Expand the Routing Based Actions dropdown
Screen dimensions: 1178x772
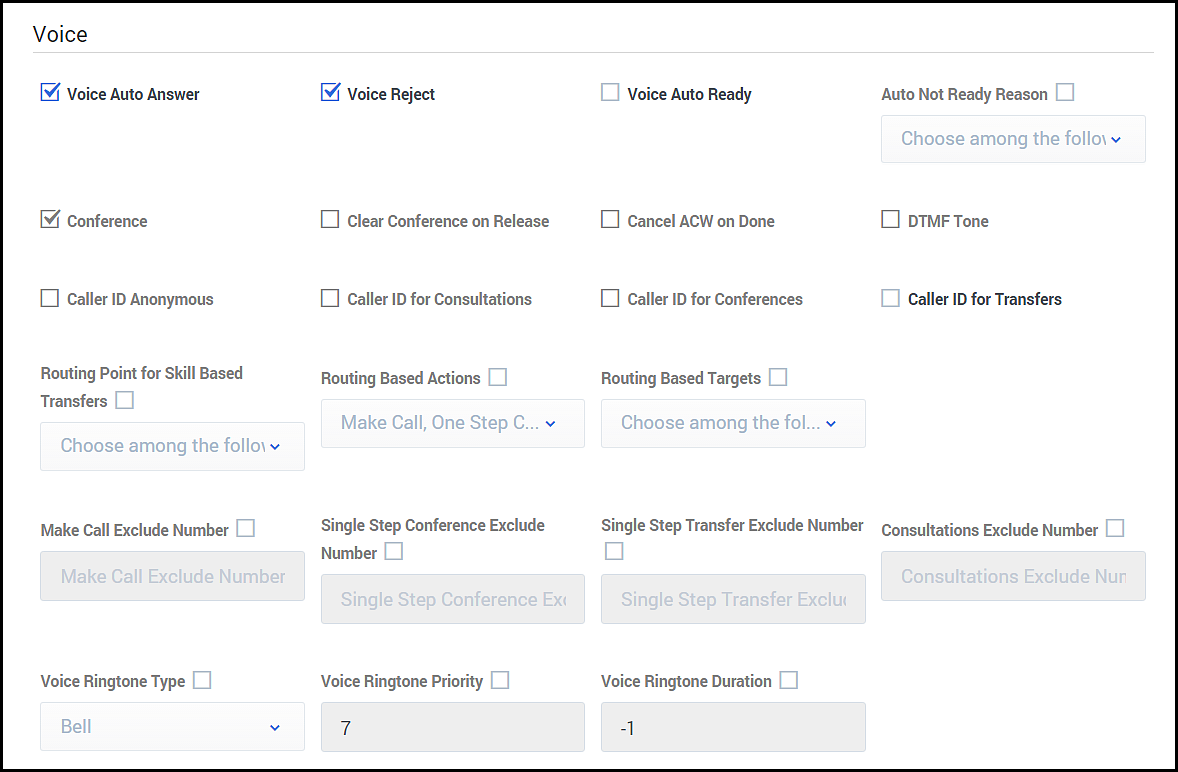click(452, 423)
